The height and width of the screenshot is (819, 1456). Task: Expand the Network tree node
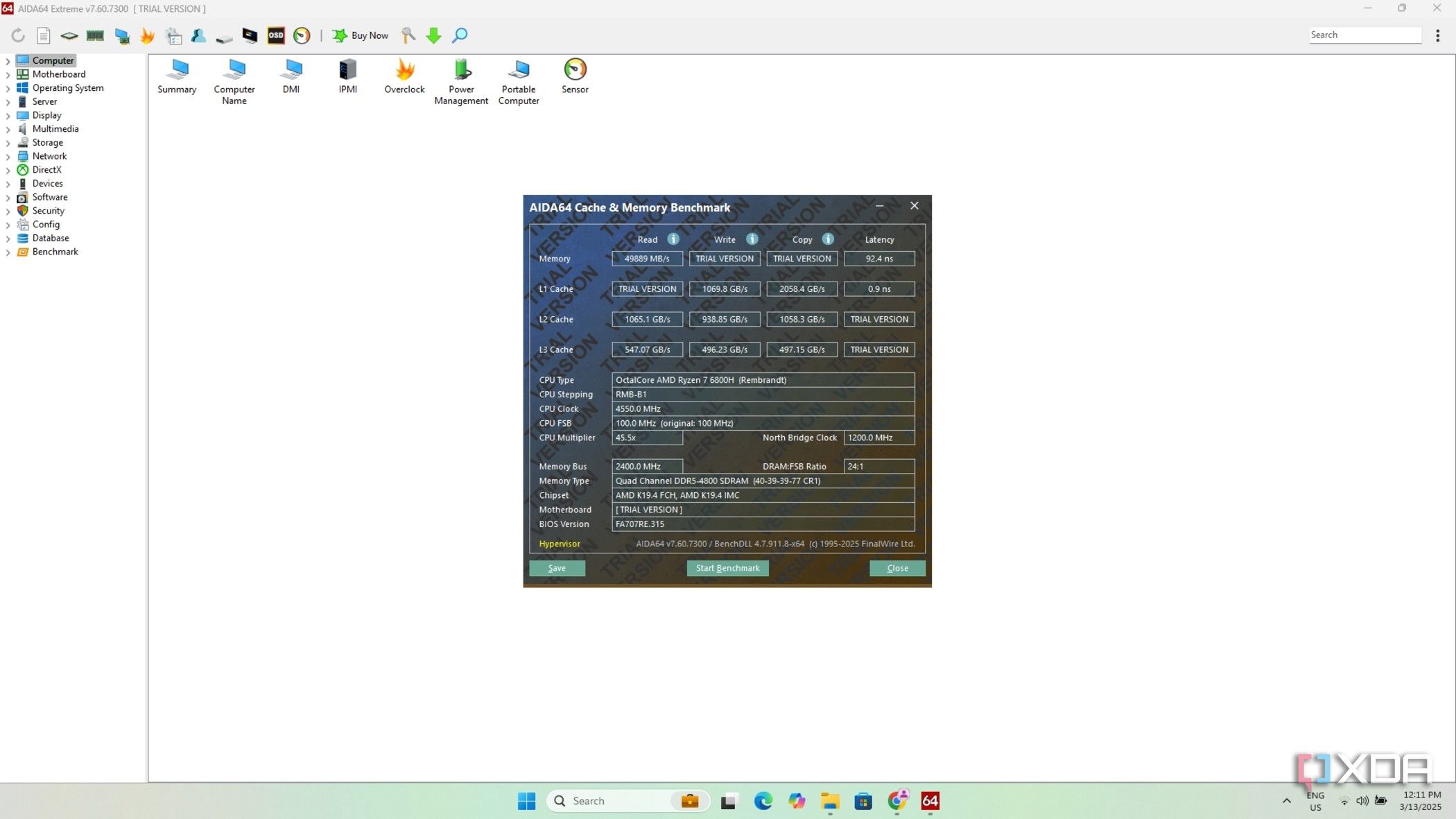[8, 157]
